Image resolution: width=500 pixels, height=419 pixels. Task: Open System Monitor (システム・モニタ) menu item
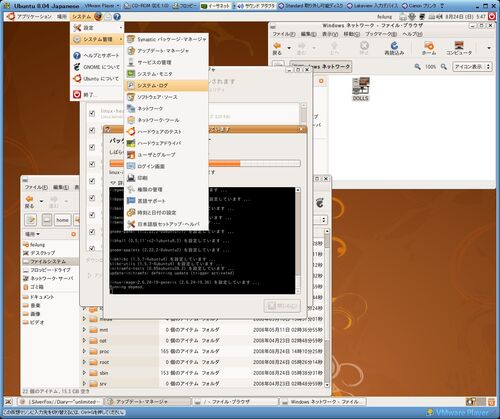[167, 74]
